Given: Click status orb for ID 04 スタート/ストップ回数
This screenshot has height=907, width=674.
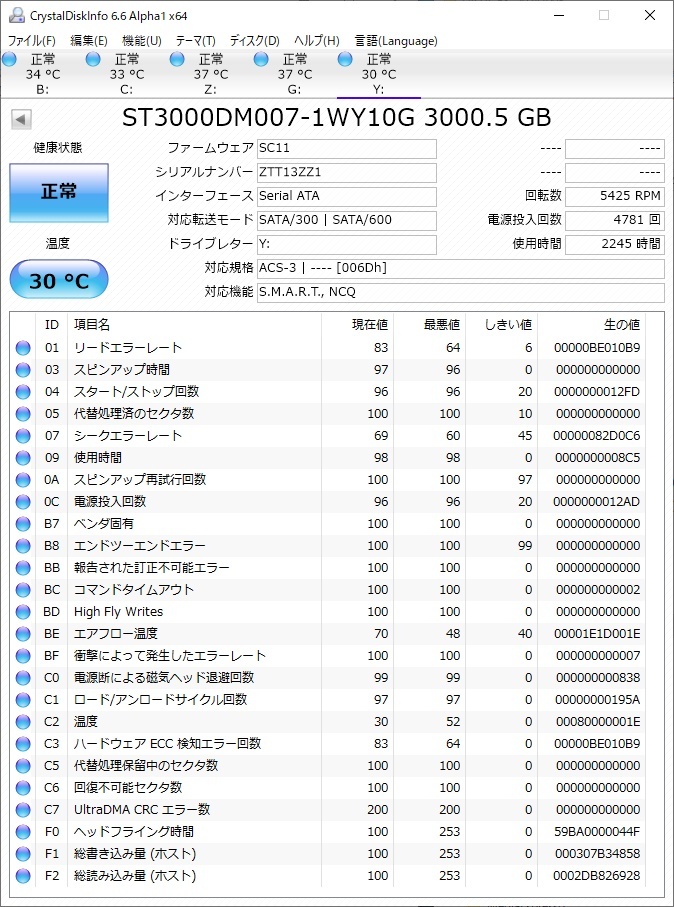Looking at the screenshot, I should pyautogui.click(x=23, y=392).
